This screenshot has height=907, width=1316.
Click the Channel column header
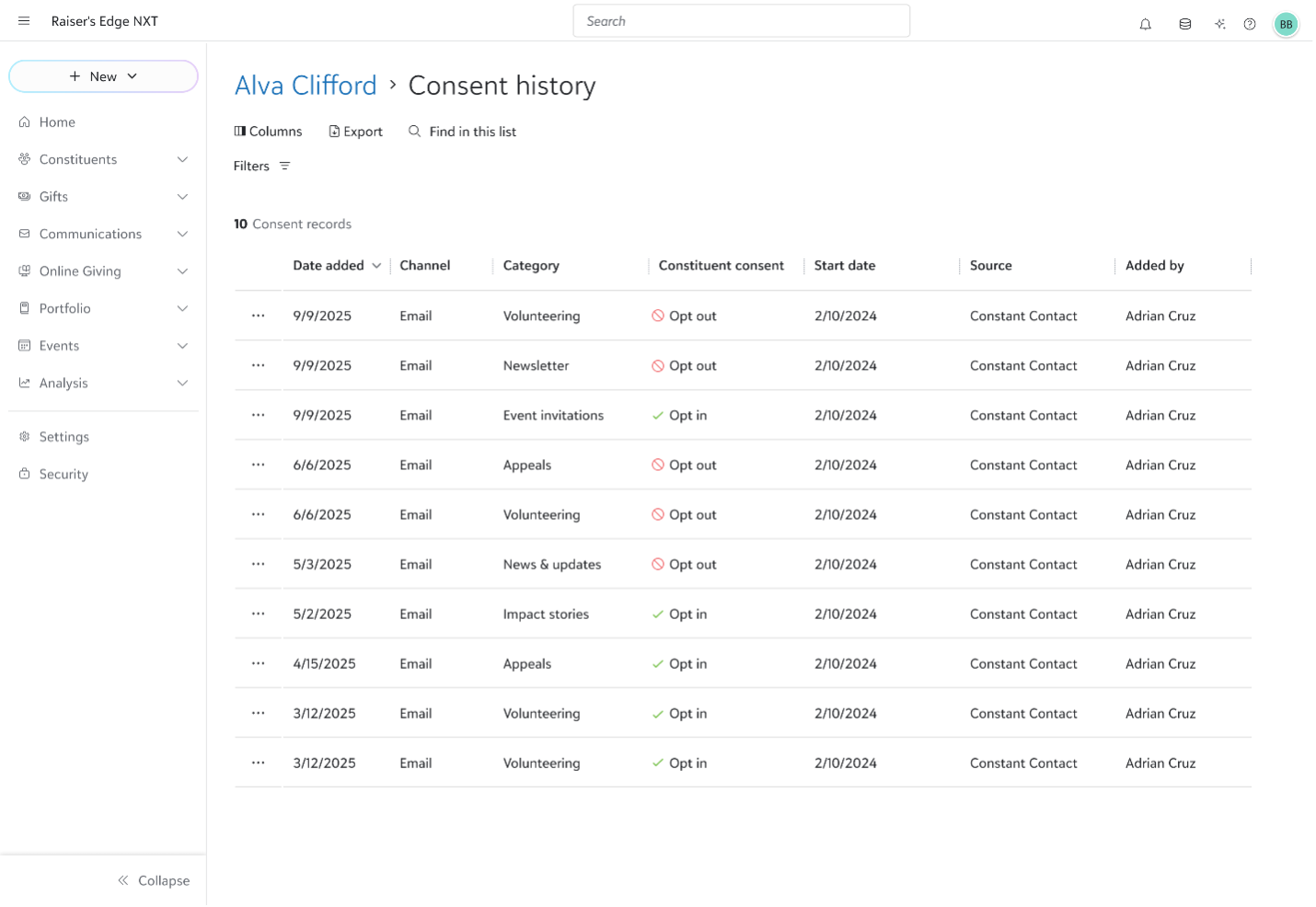pos(425,265)
